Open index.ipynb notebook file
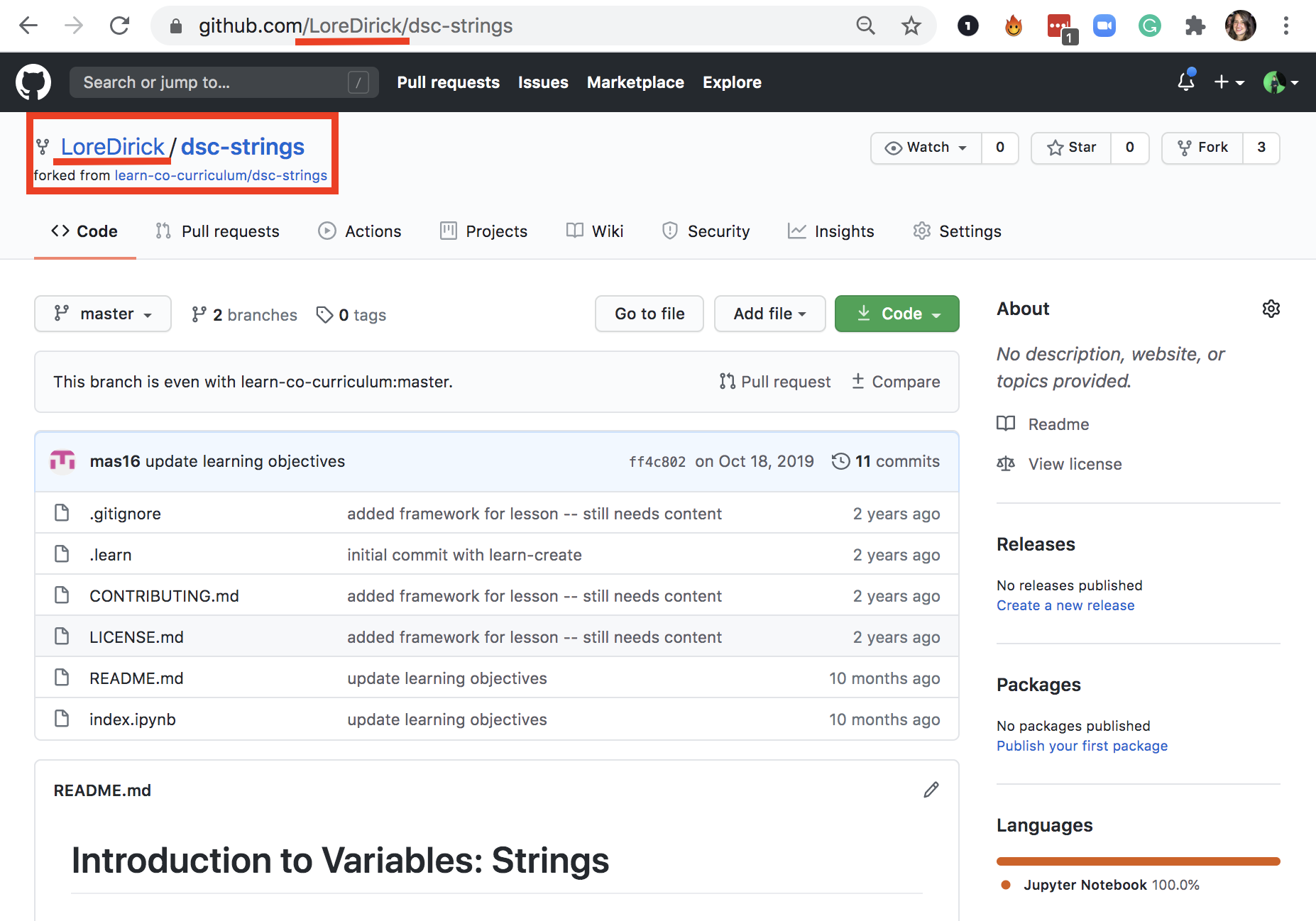Screen dimensions: 1316x921 (x=132, y=719)
